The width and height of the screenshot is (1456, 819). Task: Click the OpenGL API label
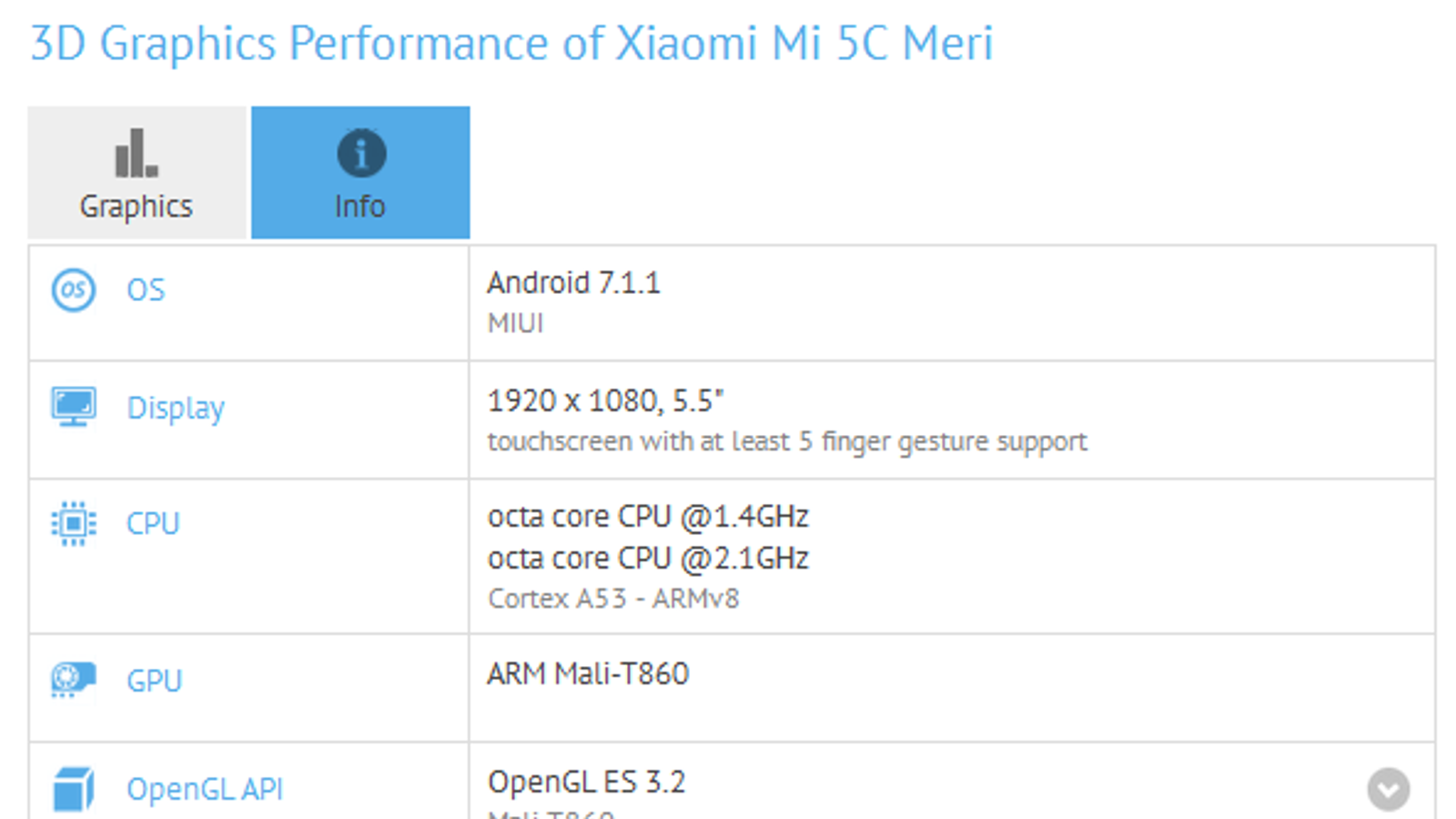205,789
